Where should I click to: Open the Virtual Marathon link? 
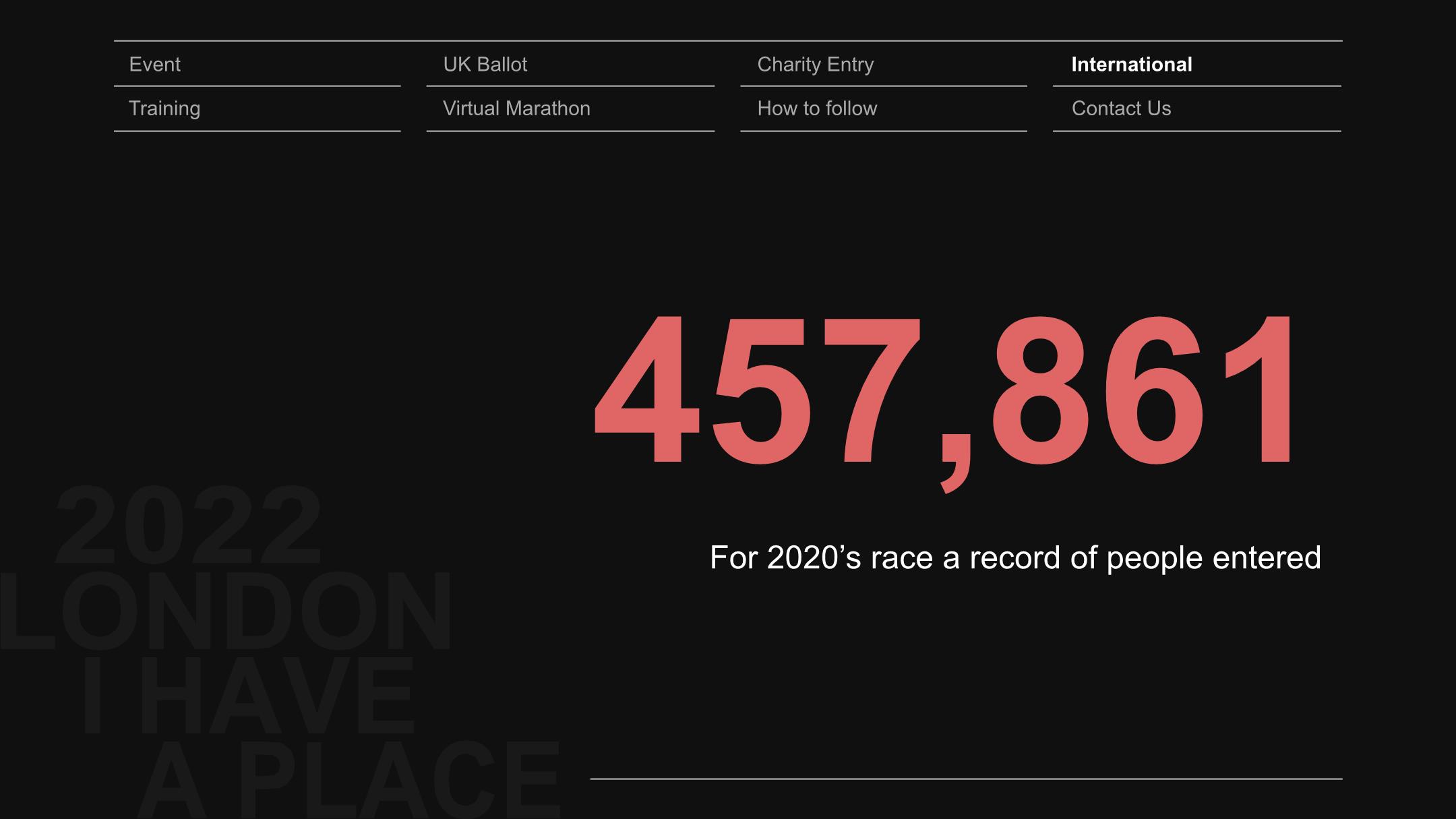pyautogui.click(x=516, y=109)
